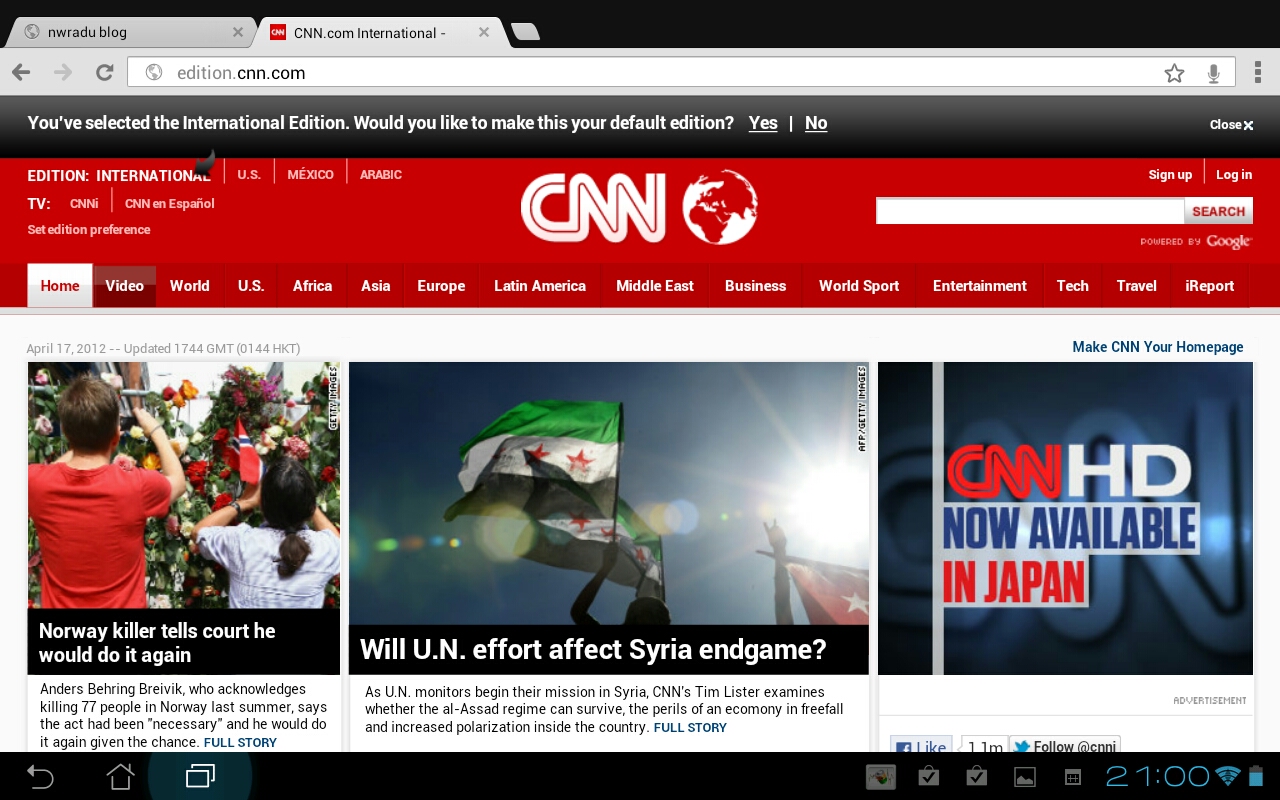The image size is (1280, 800).
Task: Activate voice search microphone icon
Action: click(x=1214, y=73)
